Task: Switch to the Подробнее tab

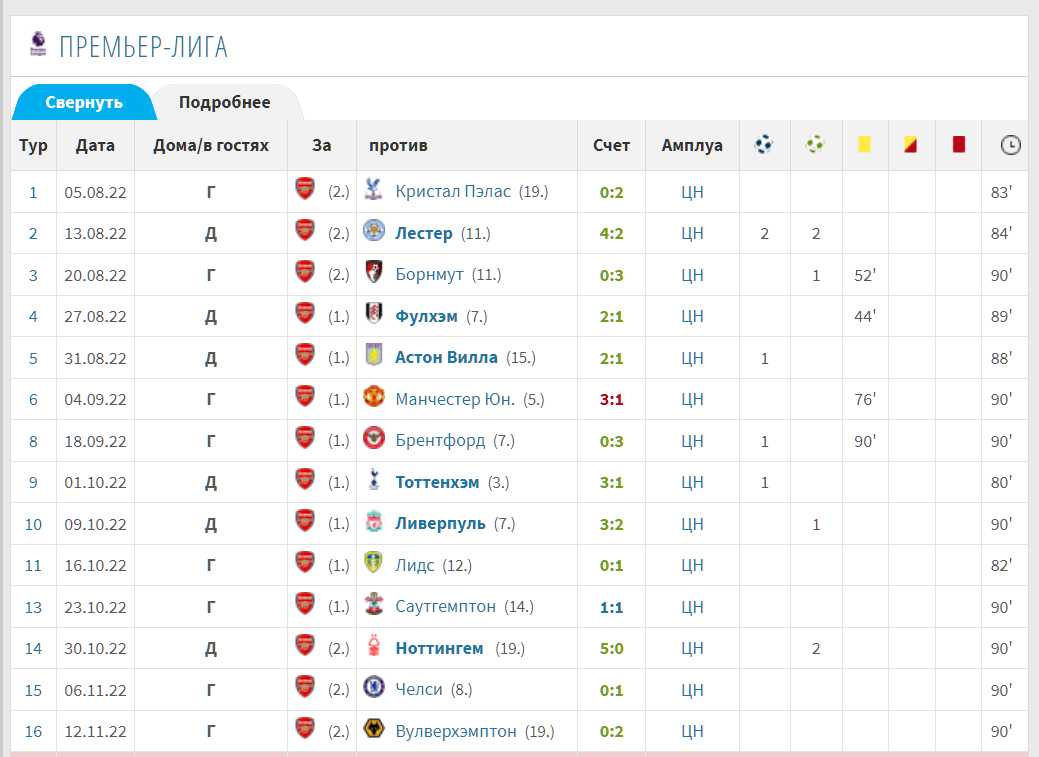Action: 225,102
